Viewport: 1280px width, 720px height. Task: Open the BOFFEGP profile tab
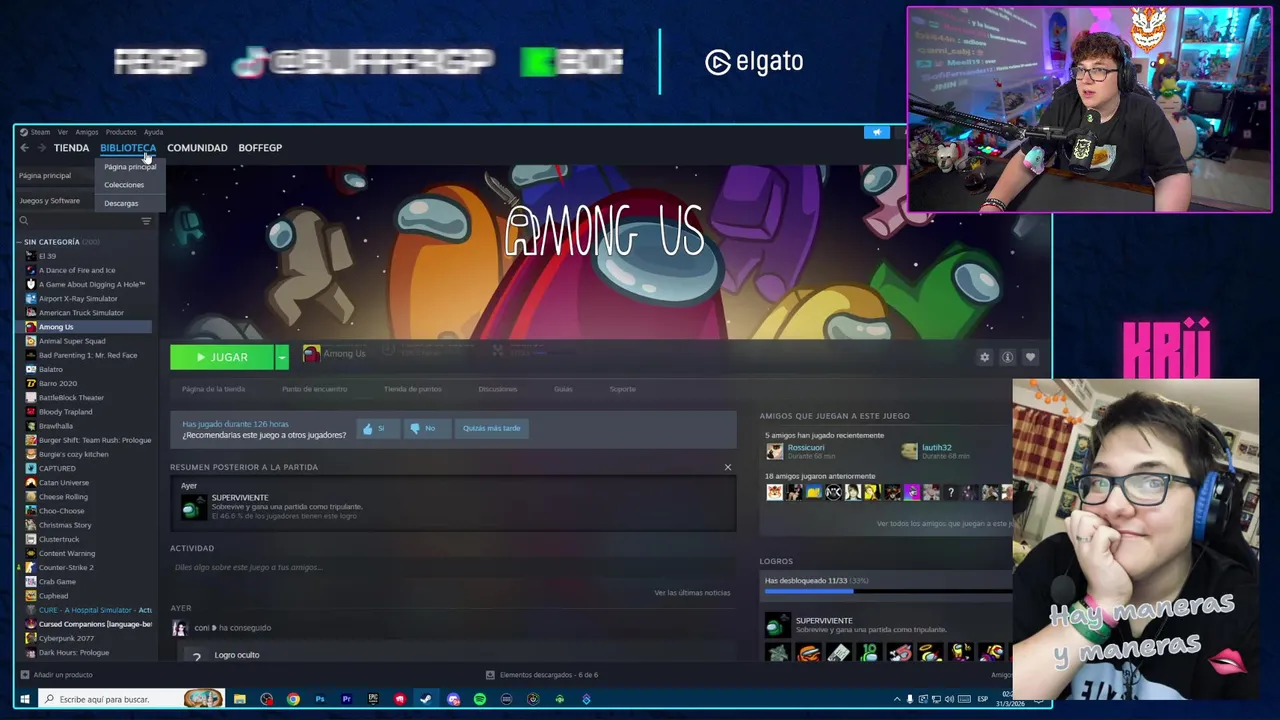[260, 148]
